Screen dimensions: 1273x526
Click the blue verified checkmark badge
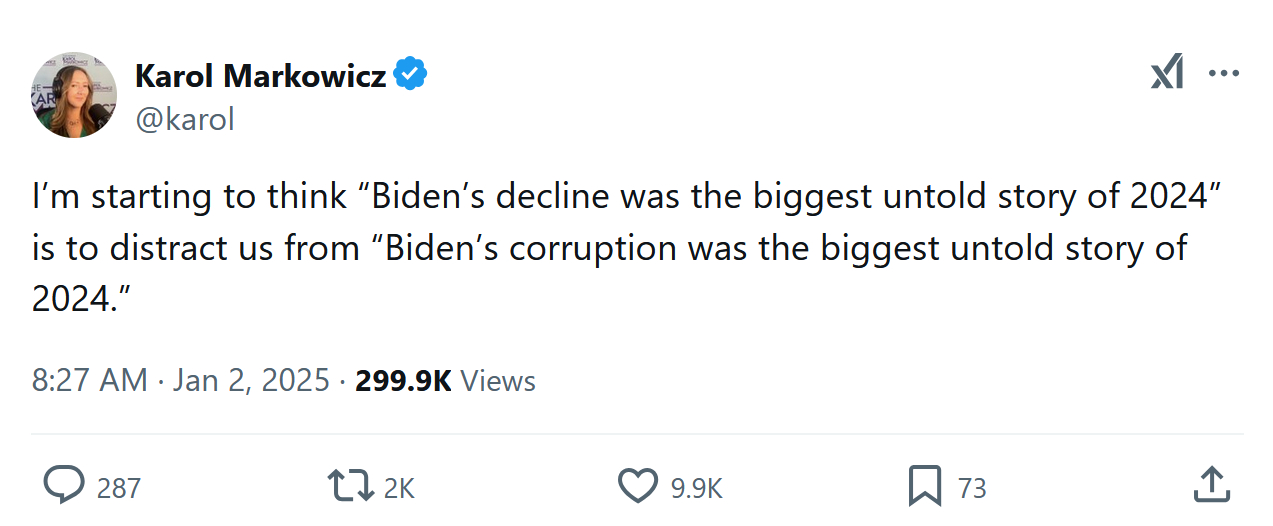pos(410,74)
